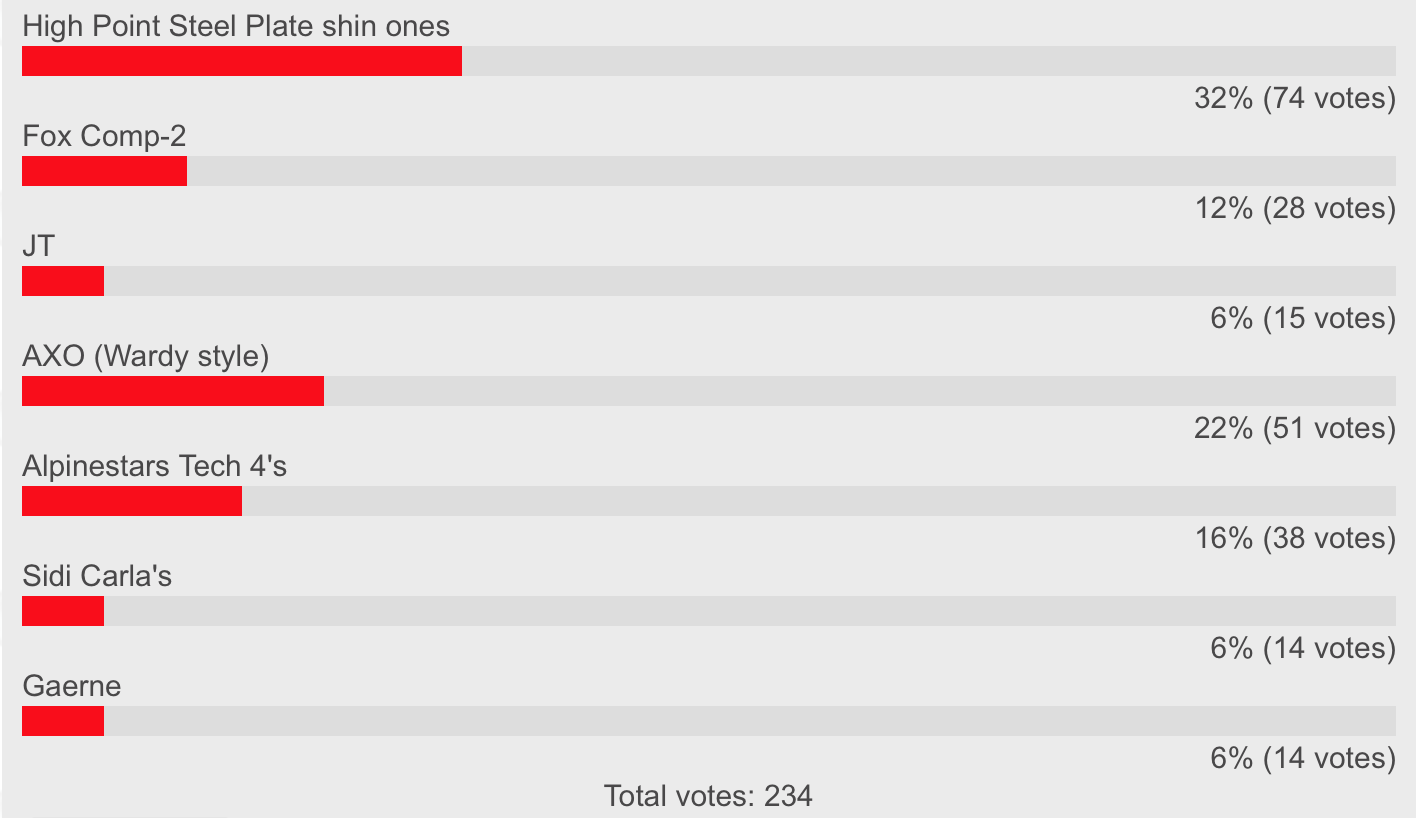Click the "22% (51 votes)" text
Image resolution: width=1416 pixels, height=818 pixels.
coord(1294,428)
